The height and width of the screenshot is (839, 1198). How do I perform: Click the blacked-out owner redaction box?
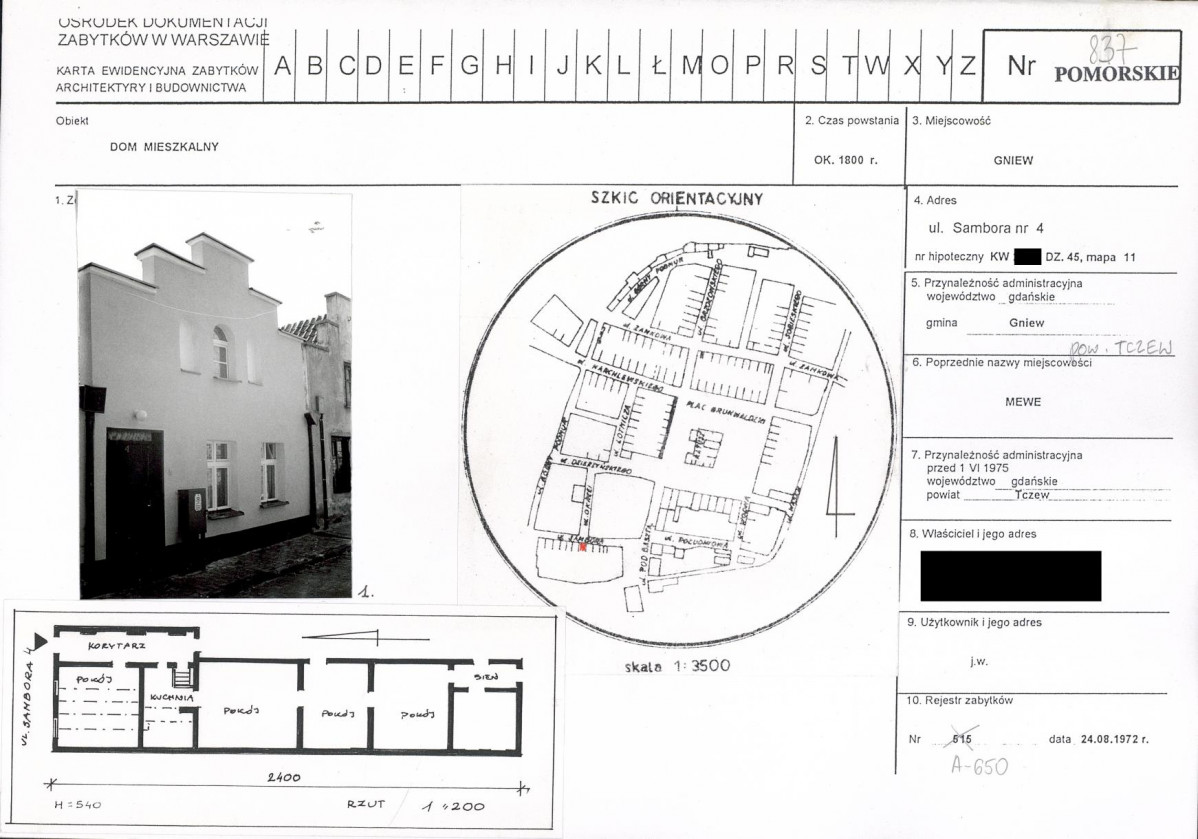click(1011, 575)
